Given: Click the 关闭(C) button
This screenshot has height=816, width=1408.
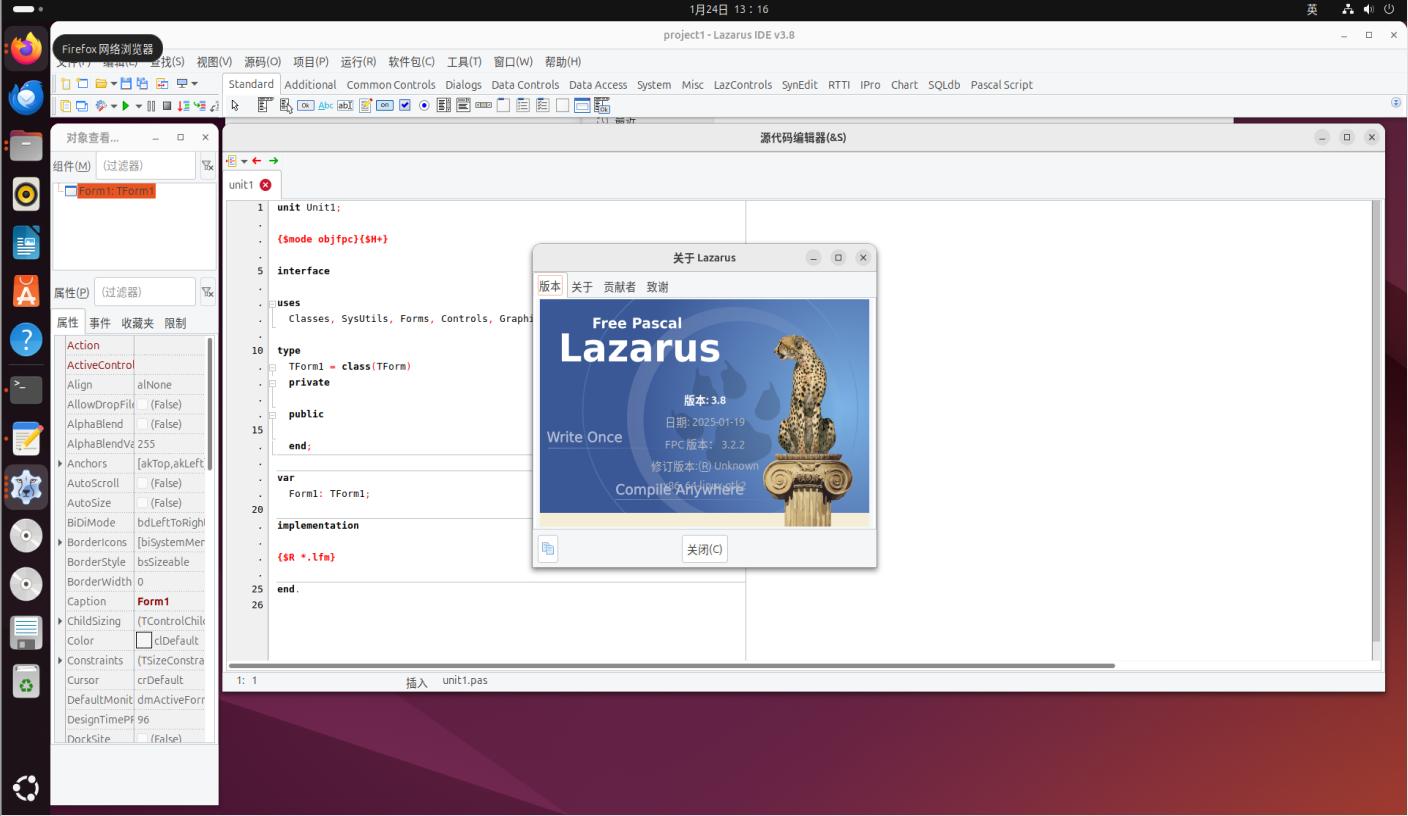Looking at the screenshot, I should point(704,549).
